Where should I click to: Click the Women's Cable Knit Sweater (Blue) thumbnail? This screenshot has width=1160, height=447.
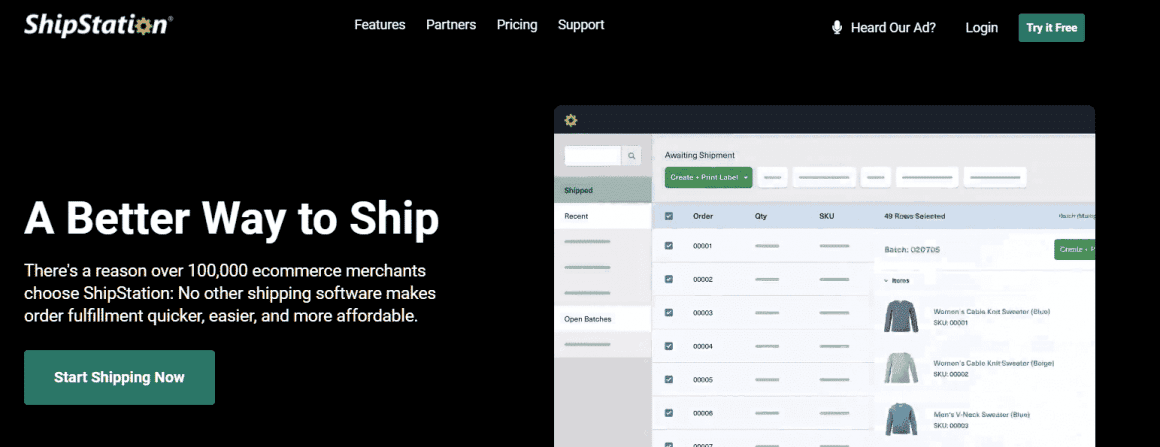901,316
